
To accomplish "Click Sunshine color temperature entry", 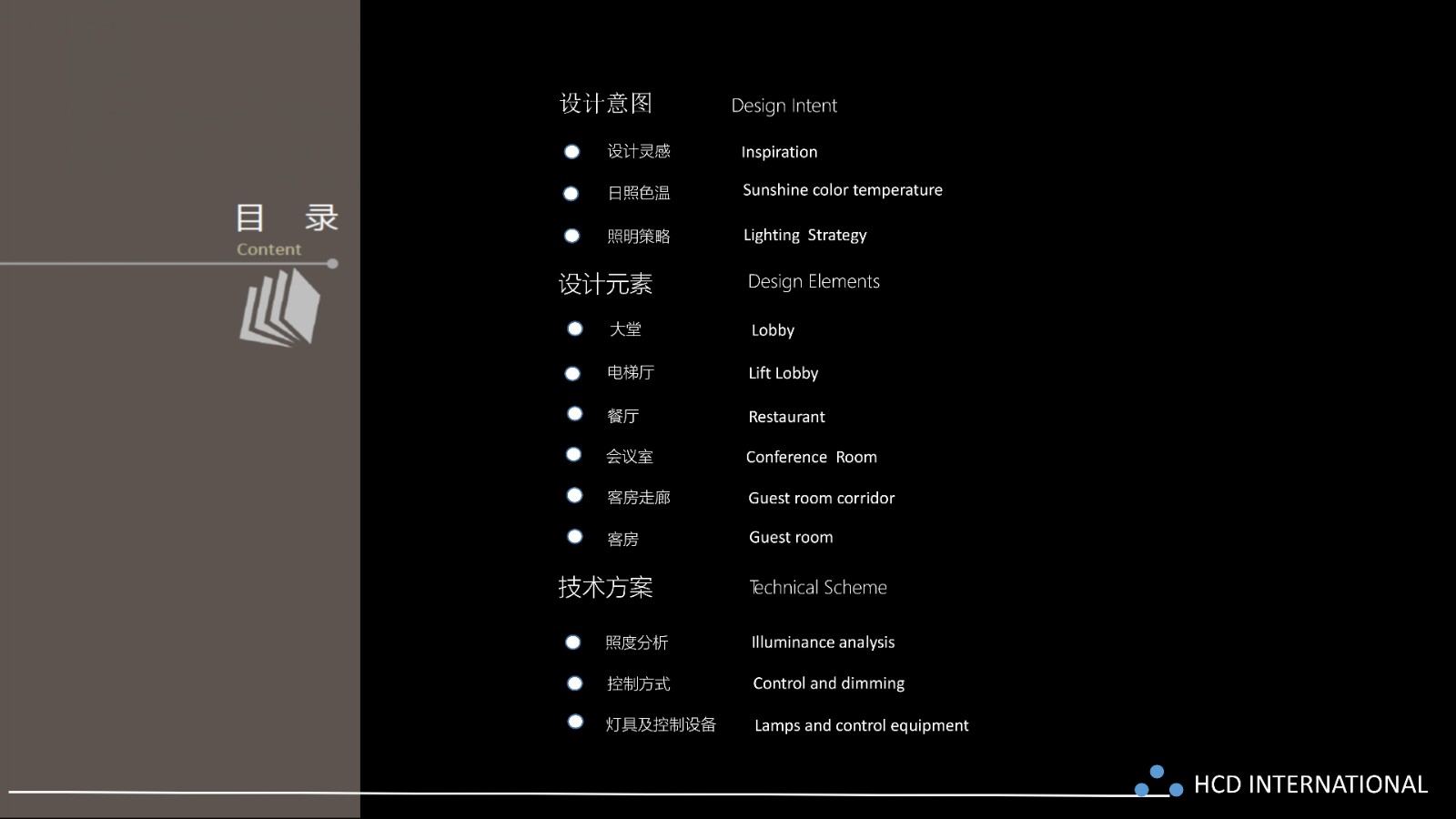I will tap(843, 190).
